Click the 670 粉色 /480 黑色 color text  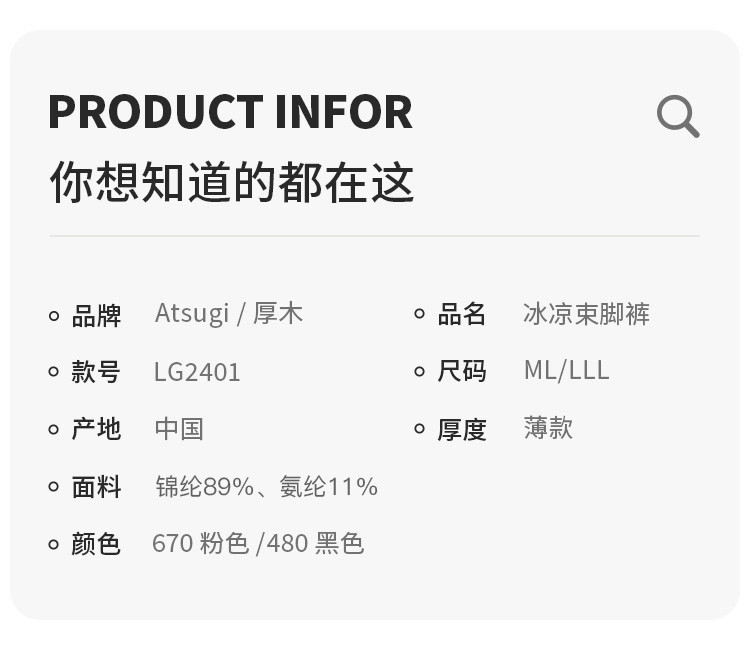(258, 544)
